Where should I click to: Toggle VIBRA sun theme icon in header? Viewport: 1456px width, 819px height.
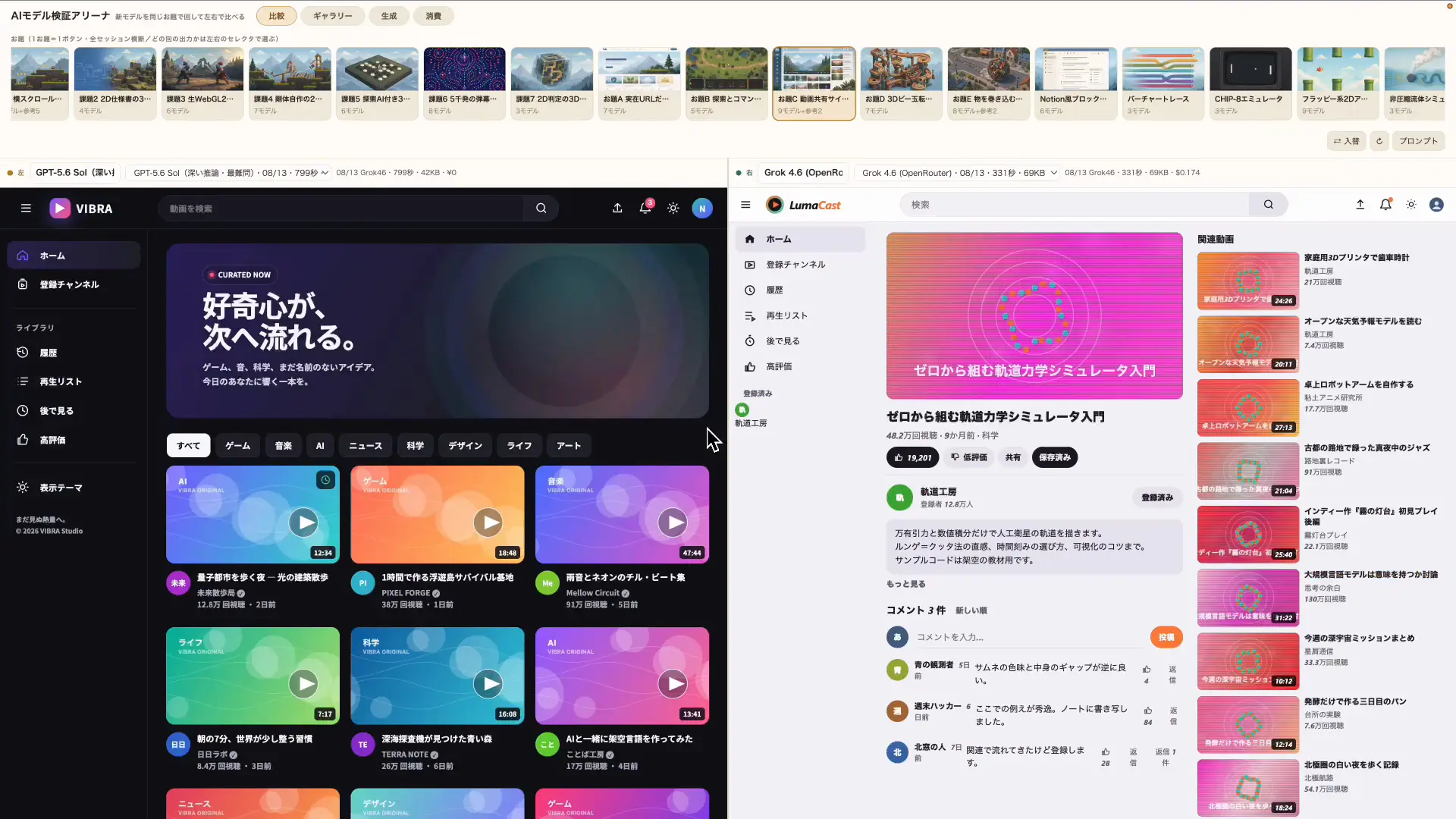point(673,208)
